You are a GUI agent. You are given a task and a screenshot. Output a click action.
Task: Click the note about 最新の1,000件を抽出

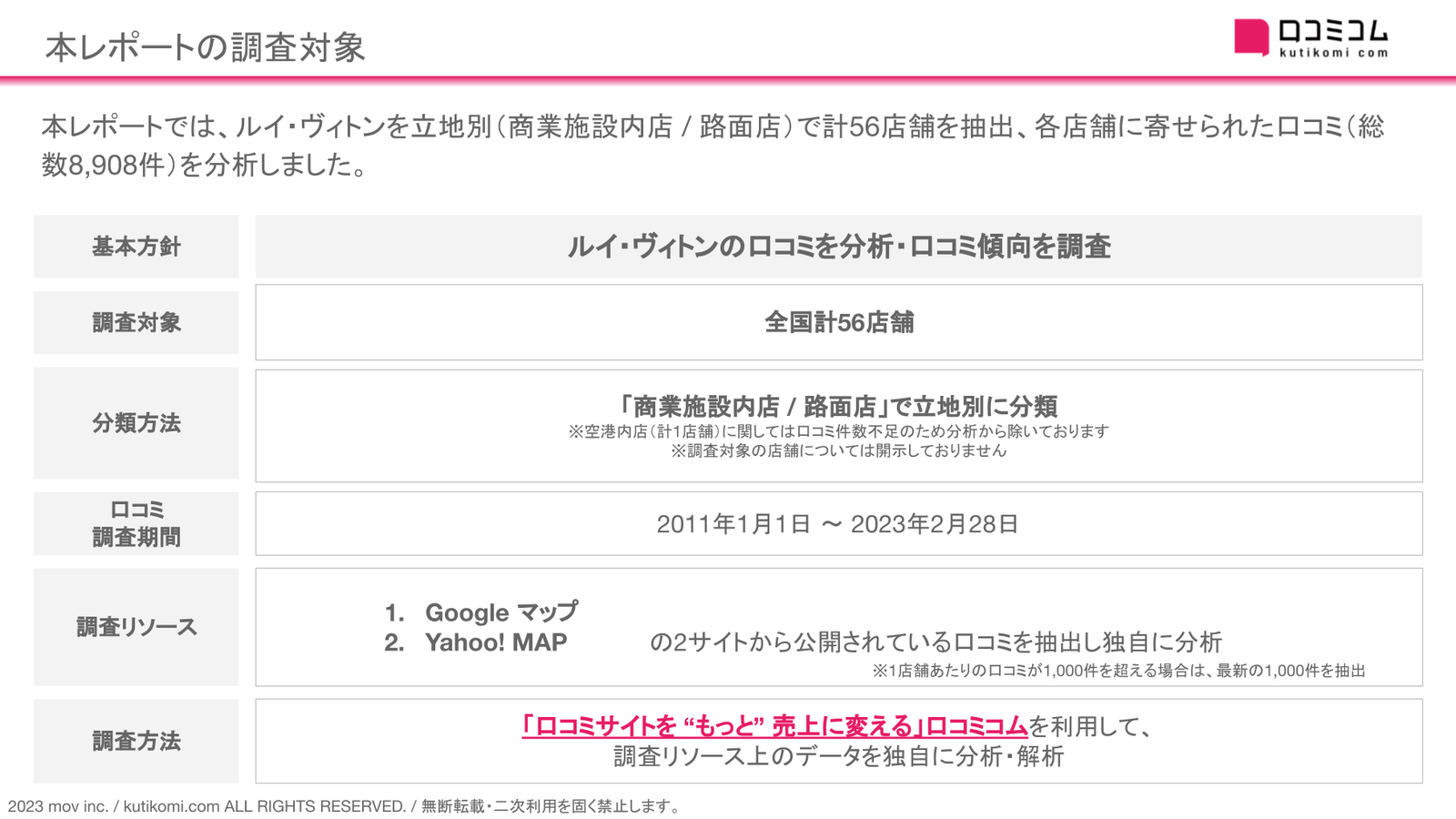click(x=1118, y=671)
